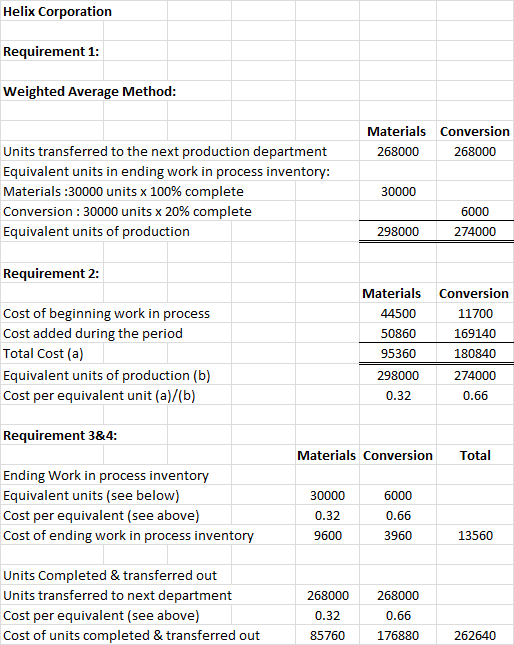514x645 pixels.
Task: Click Cost added during the period label
Action: pyautogui.click(x=93, y=334)
